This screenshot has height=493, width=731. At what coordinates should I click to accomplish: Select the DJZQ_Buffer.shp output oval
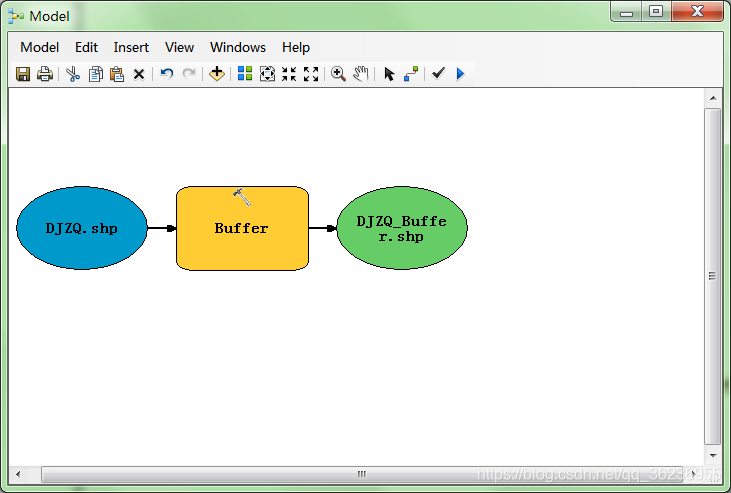402,228
